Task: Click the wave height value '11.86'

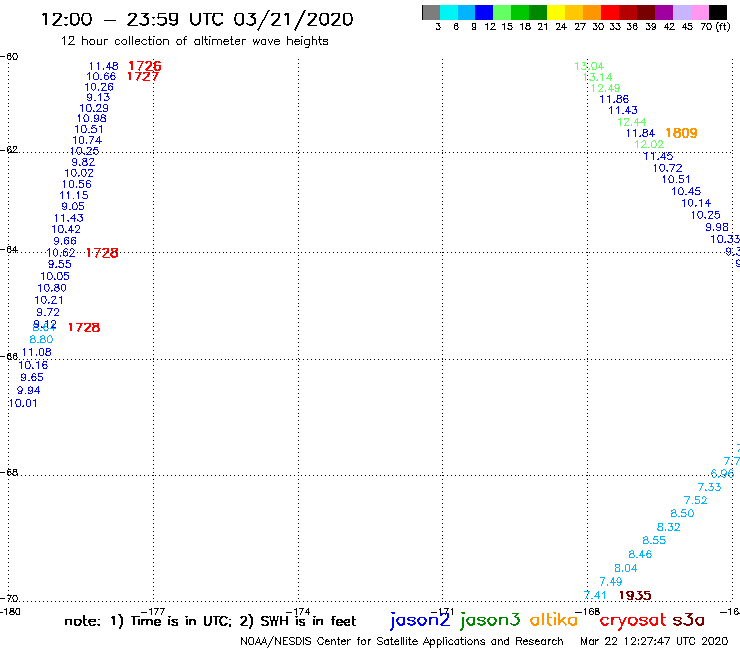Action: click(x=614, y=99)
